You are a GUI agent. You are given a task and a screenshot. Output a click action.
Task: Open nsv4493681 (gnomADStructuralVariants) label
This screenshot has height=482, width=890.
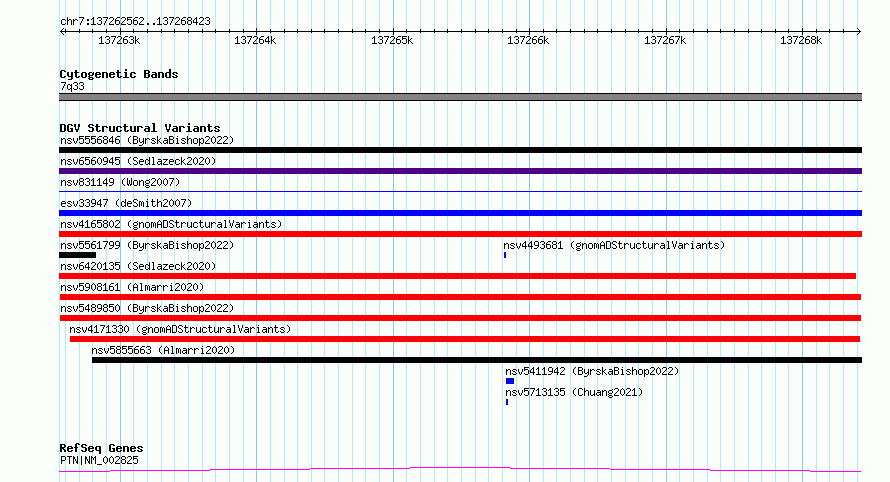(614, 245)
